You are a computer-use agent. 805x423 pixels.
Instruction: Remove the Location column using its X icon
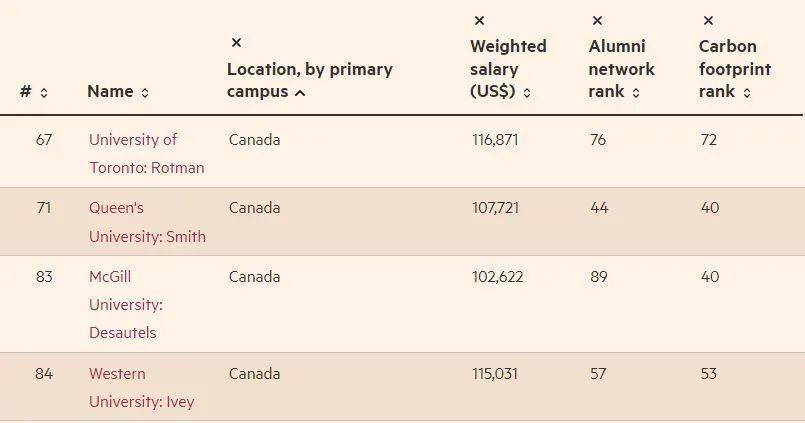tap(236, 43)
